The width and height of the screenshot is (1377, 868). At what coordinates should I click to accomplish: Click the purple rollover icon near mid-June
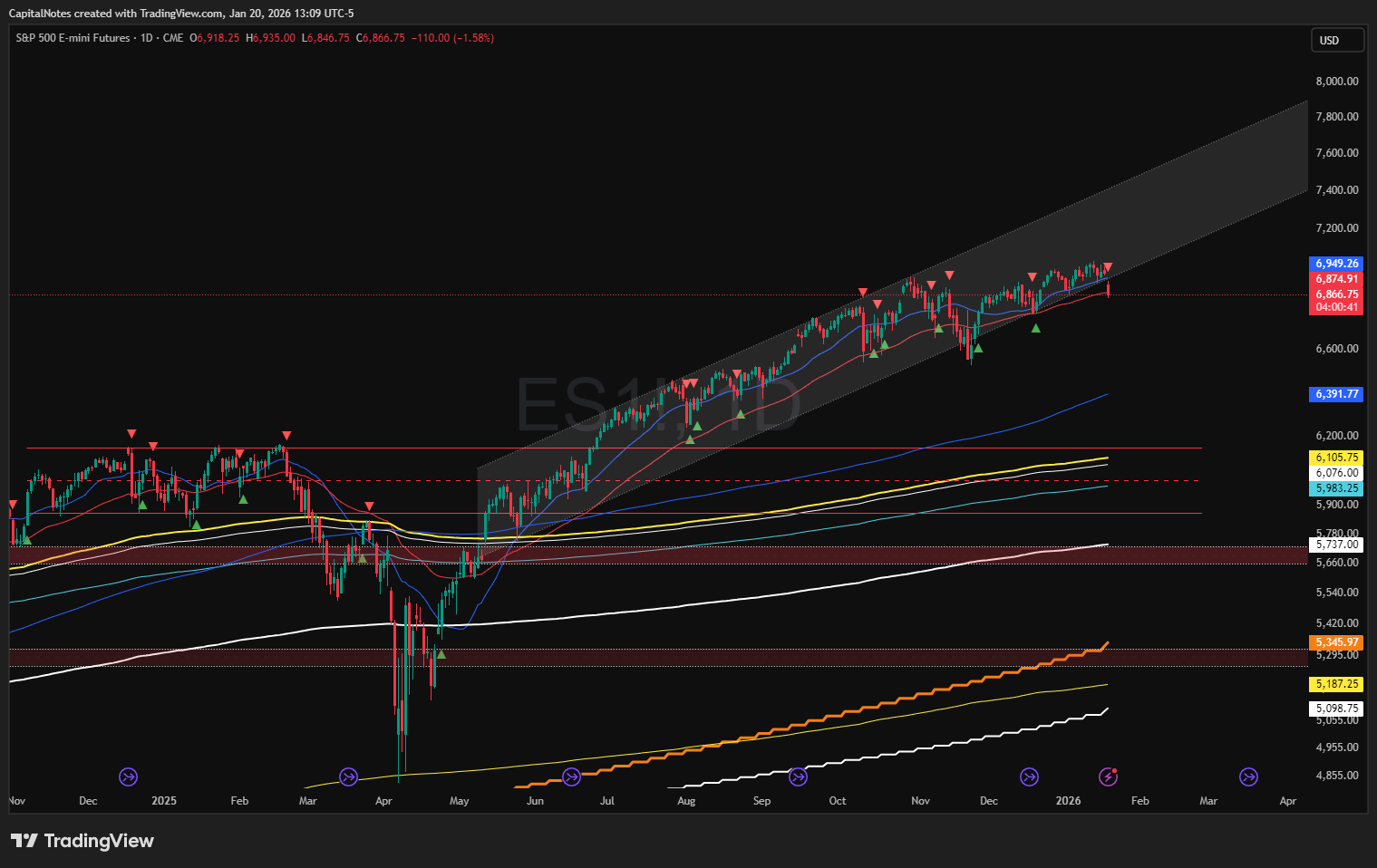click(x=572, y=776)
